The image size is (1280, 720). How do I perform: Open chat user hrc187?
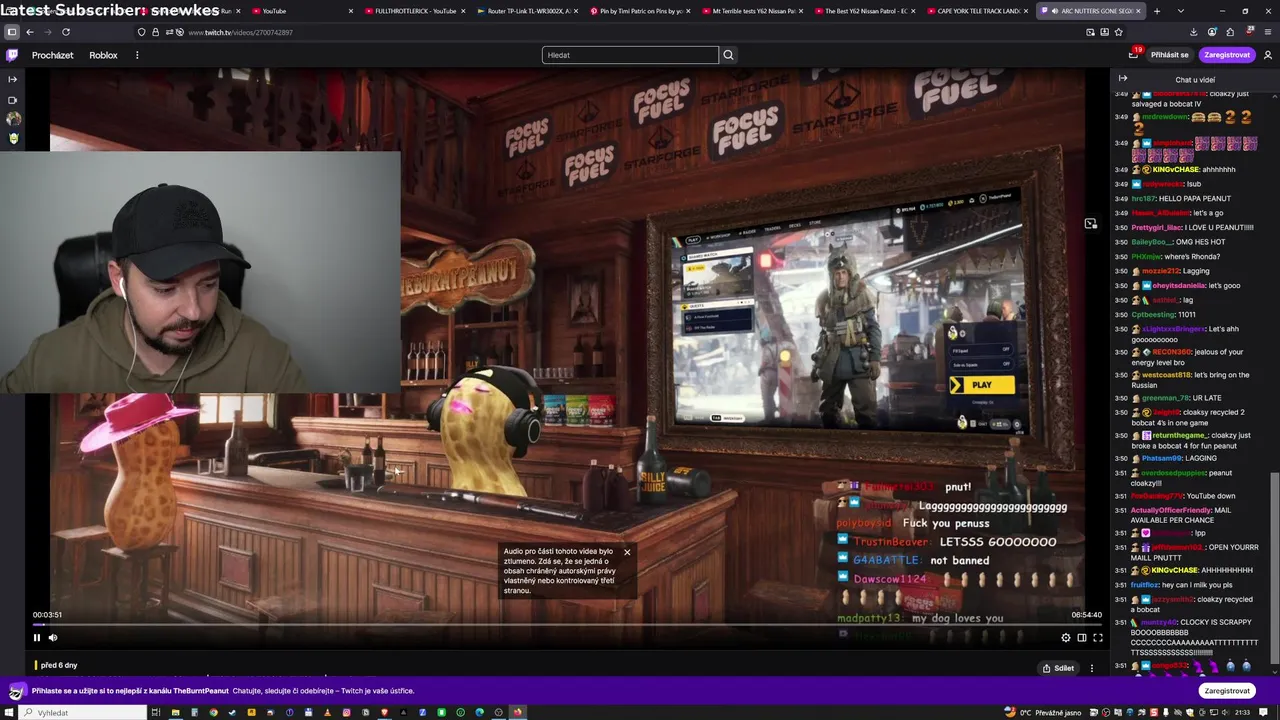(x=1143, y=198)
